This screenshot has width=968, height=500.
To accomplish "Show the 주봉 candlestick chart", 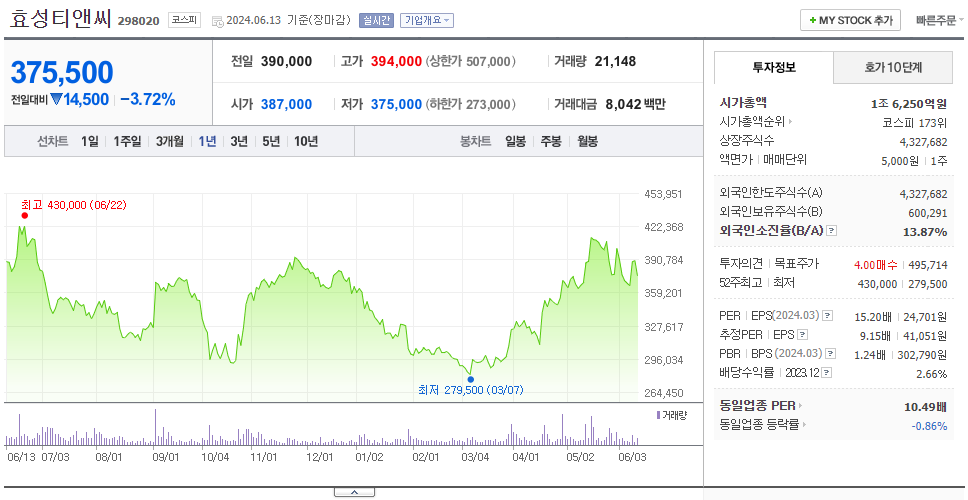I will coord(551,141).
